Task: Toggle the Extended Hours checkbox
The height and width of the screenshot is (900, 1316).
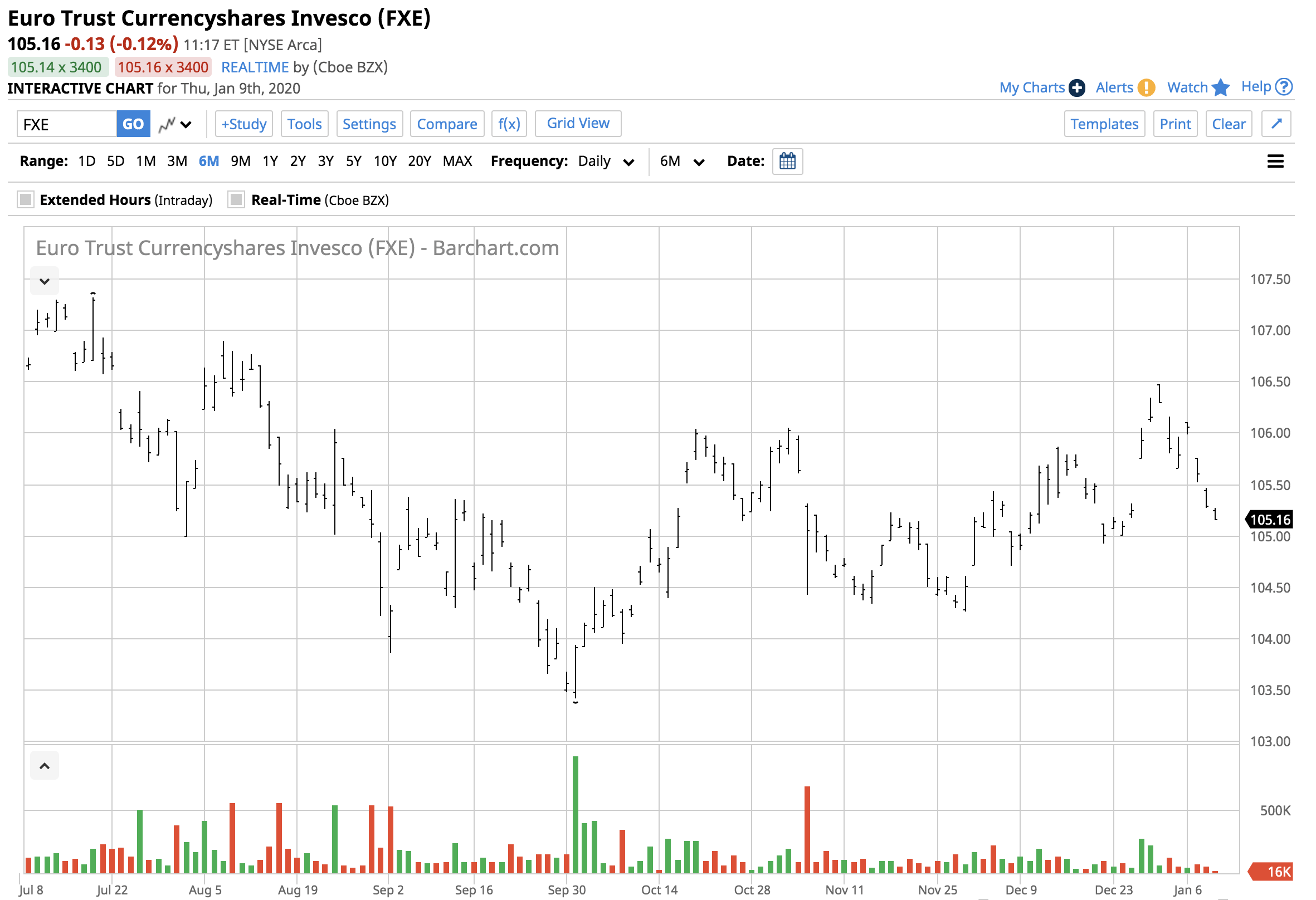Action: pyautogui.click(x=26, y=201)
